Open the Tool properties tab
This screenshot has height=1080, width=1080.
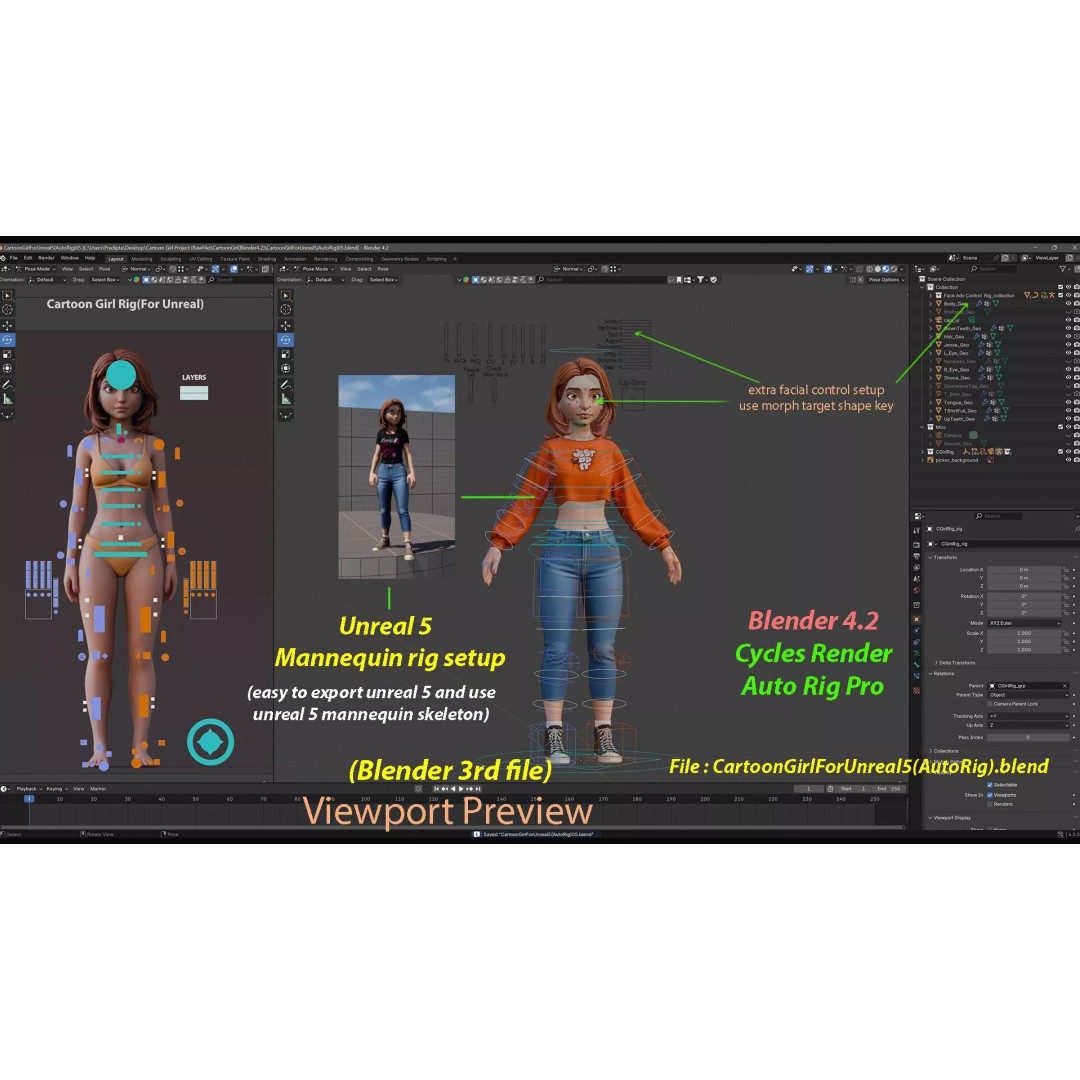pos(916,530)
